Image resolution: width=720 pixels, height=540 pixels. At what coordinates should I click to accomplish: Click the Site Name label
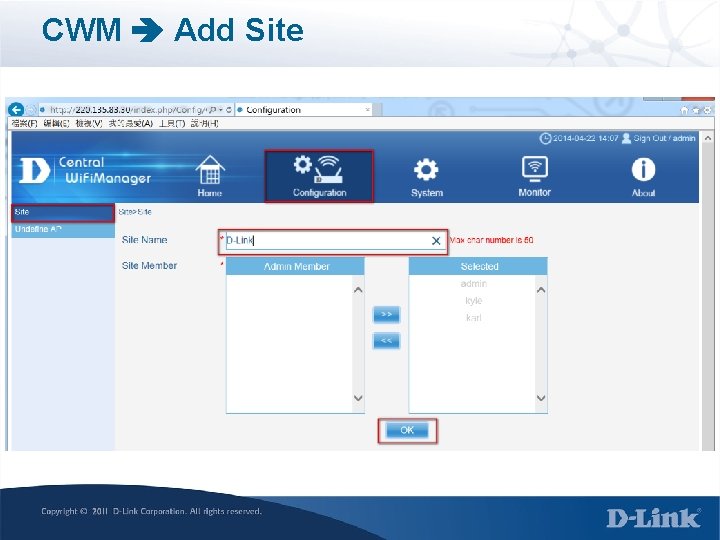(144, 240)
